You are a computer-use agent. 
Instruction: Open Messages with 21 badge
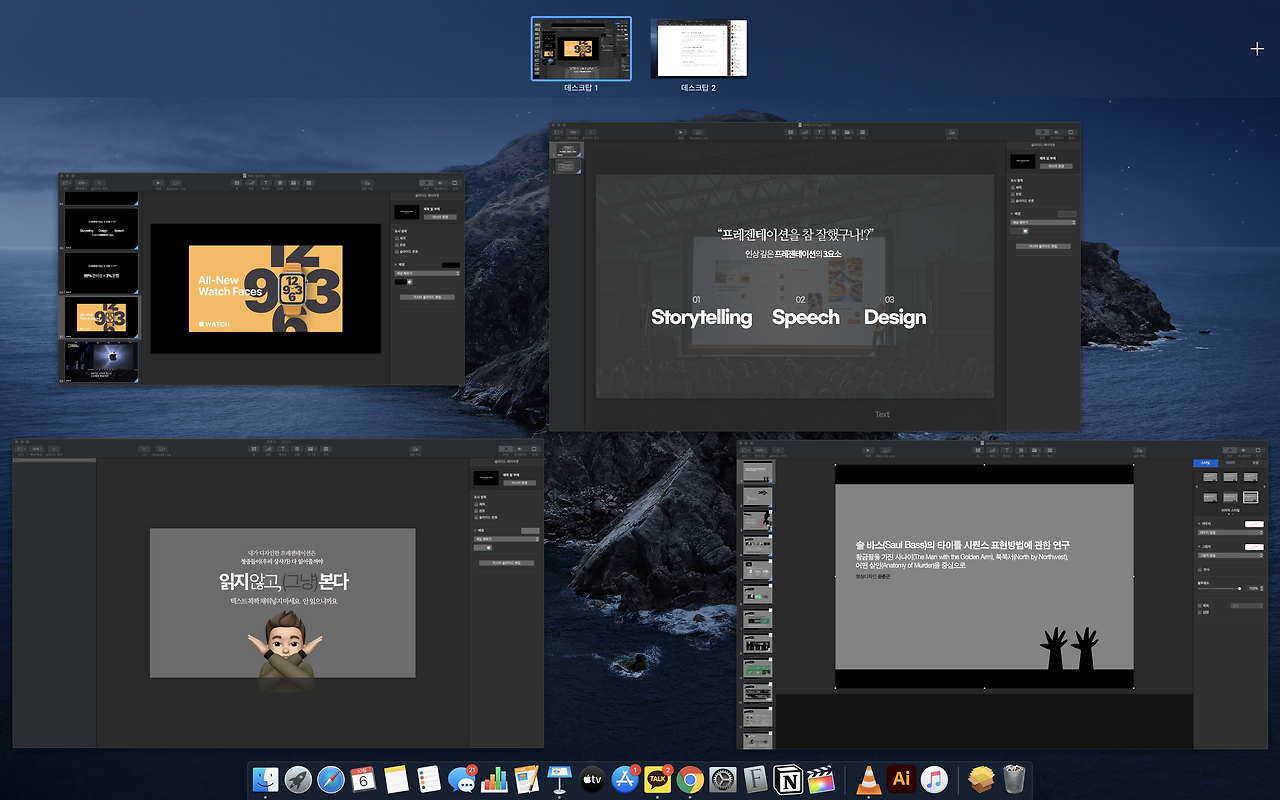tap(462, 780)
